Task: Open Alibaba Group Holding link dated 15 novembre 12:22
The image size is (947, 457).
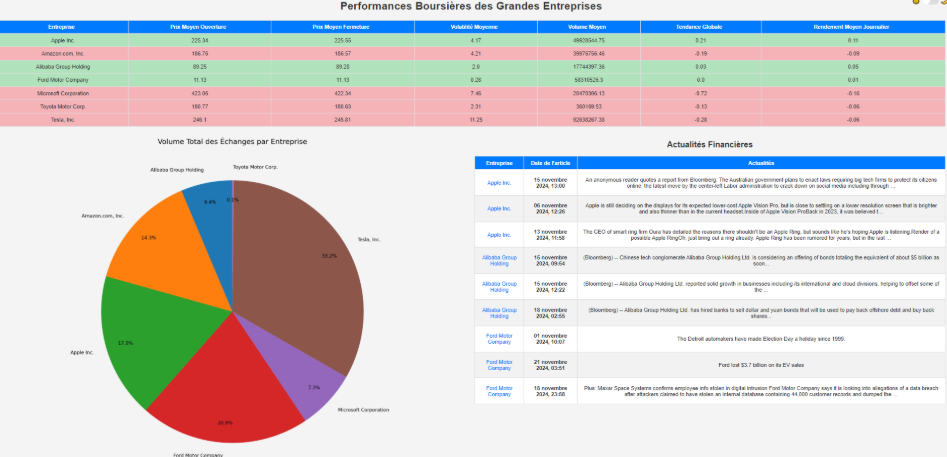Action: pyautogui.click(x=499, y=286)
